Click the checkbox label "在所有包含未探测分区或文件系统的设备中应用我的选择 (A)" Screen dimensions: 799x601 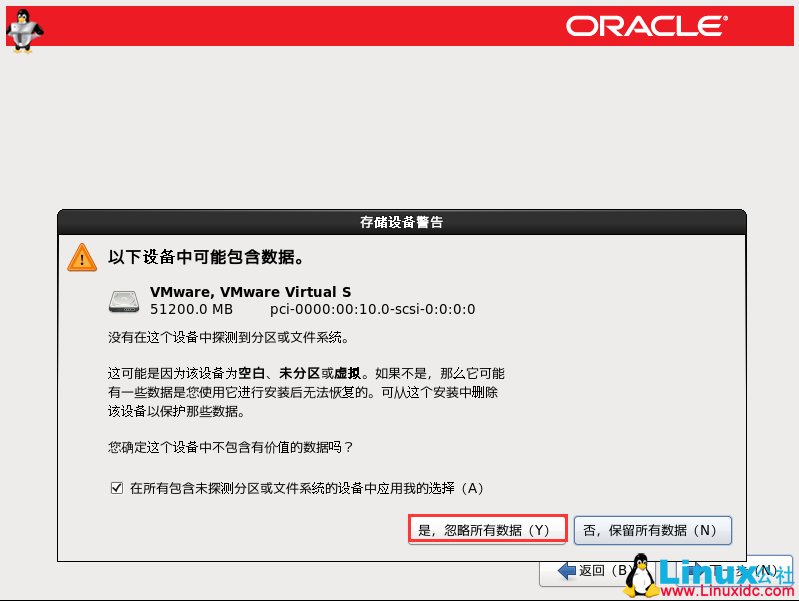pyautogui.click(x=306, y=488)
